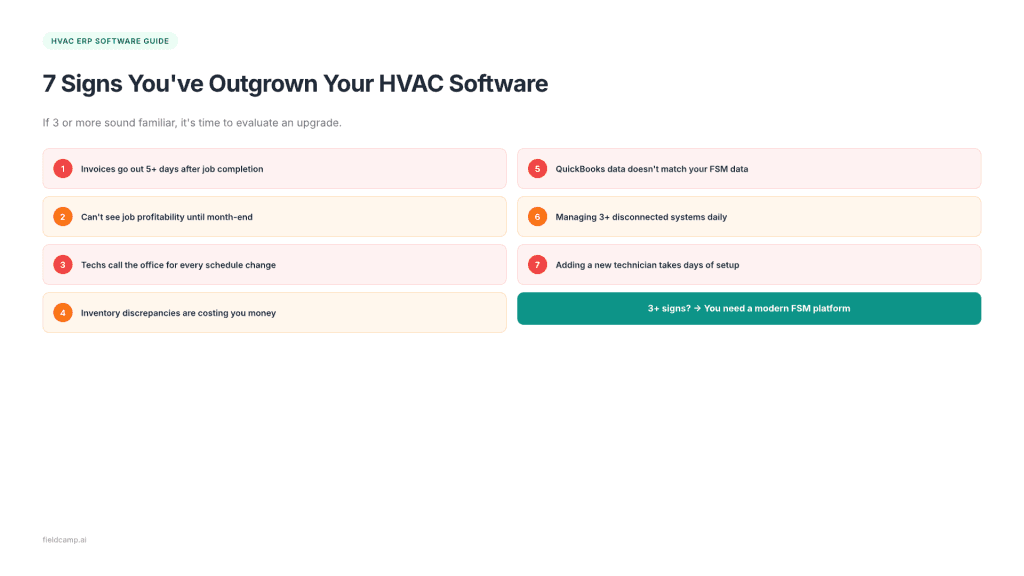The height and width of the screenshot is (576, 1024).
Task: Click the upgrade evaluation subtitle text
Action: tap(191, 122)
